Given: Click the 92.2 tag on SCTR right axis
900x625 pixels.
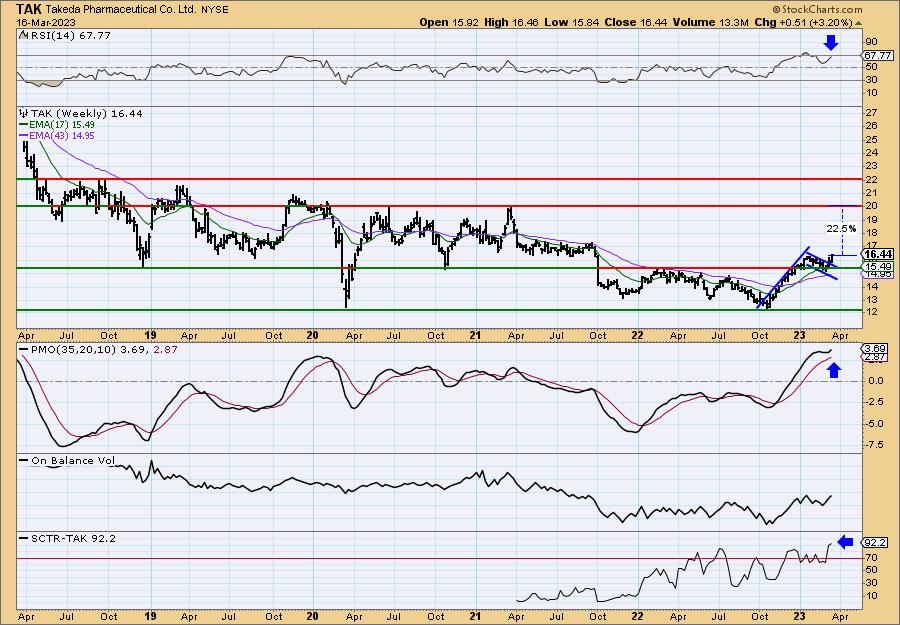Looking at the screenshot, I should (876, 542).
